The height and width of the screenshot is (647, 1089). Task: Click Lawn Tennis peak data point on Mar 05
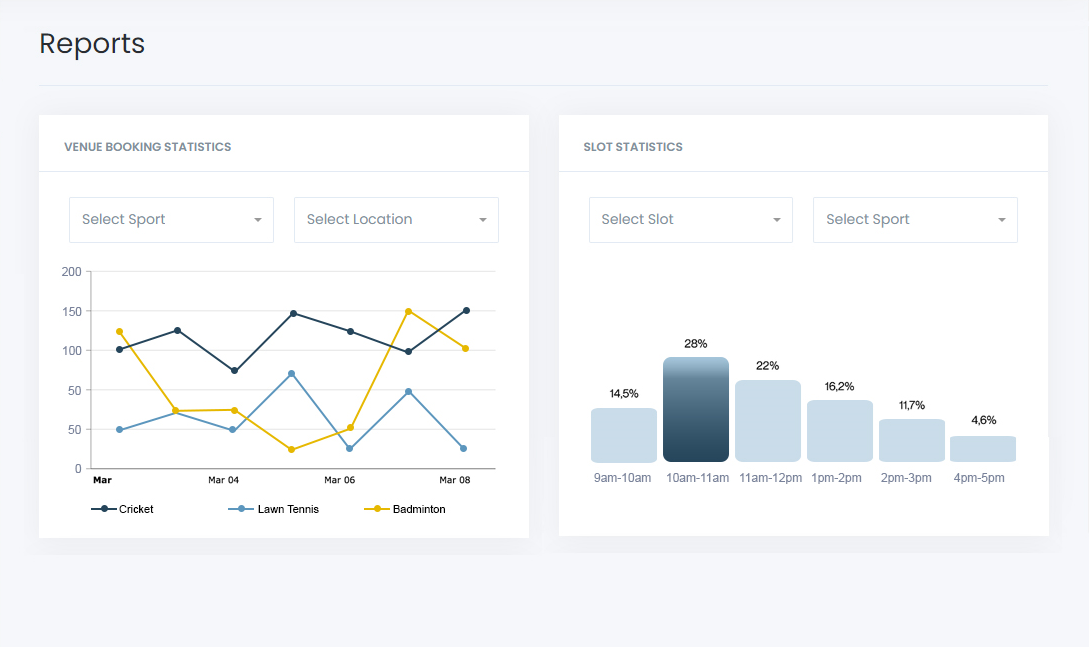(x=292, y=374)
